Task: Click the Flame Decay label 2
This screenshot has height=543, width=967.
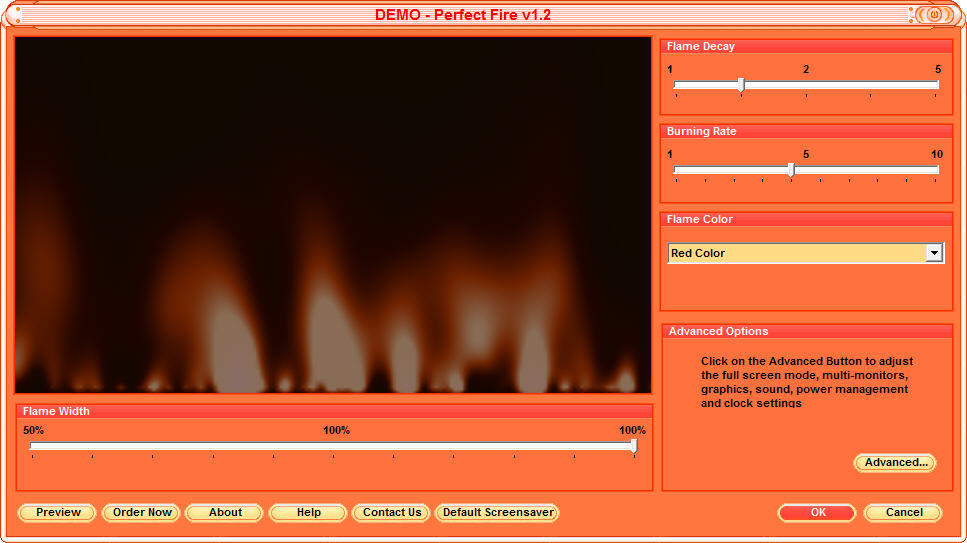Action: (805, 69)
